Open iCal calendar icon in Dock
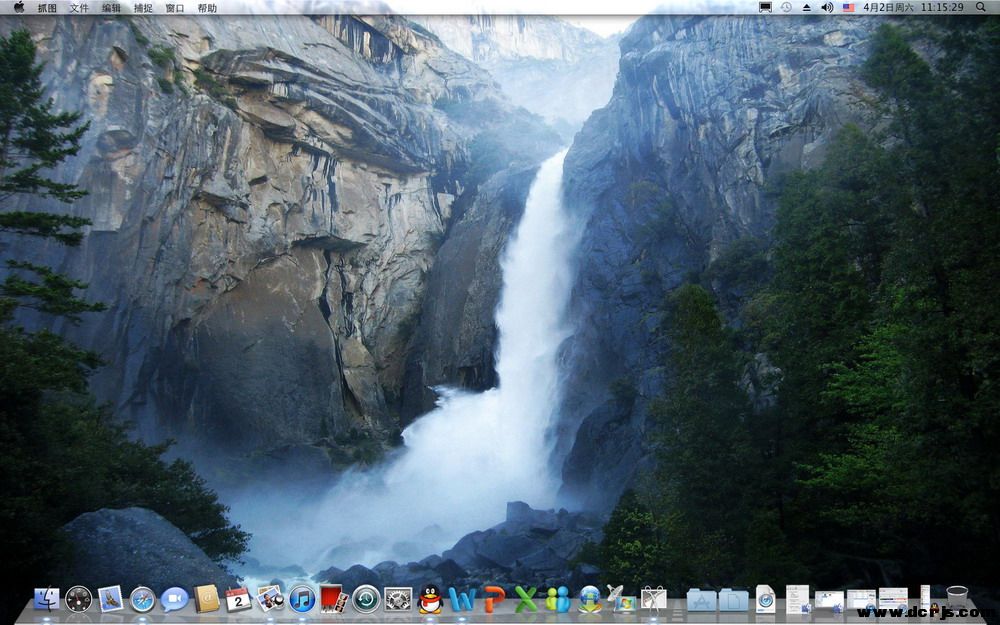Screen dimensions: 1000x625 [238, 599]
